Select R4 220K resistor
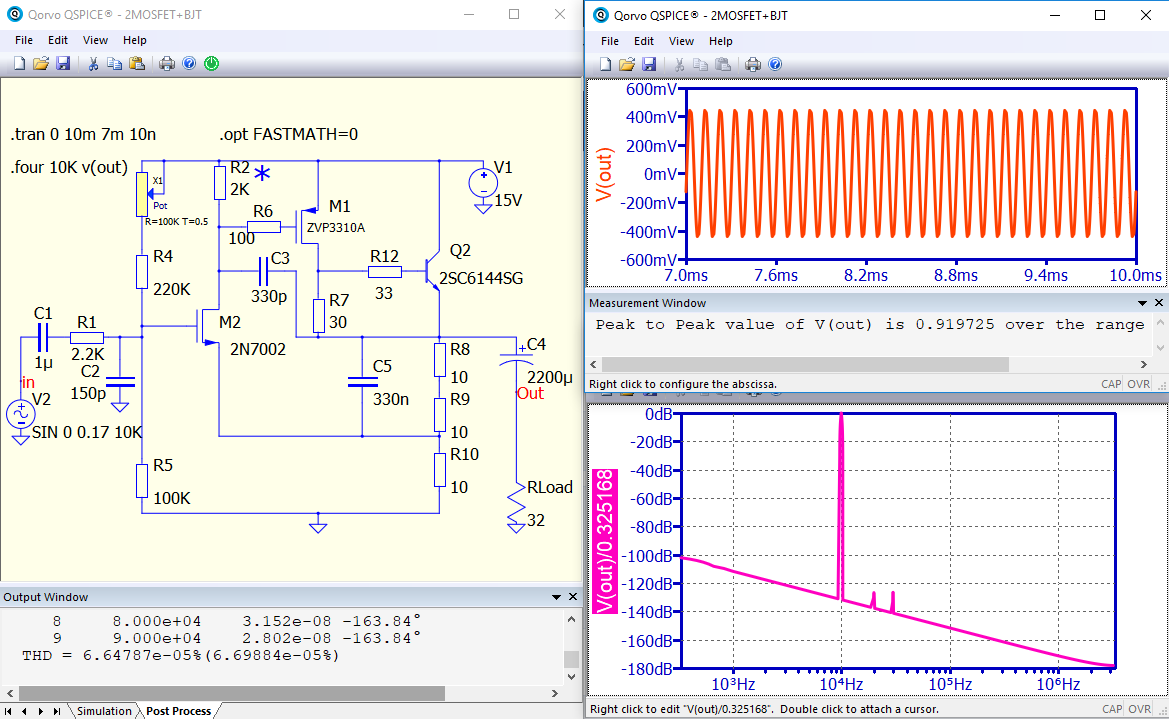Screen dimensions: 1169x719 [x=142, y=271]
